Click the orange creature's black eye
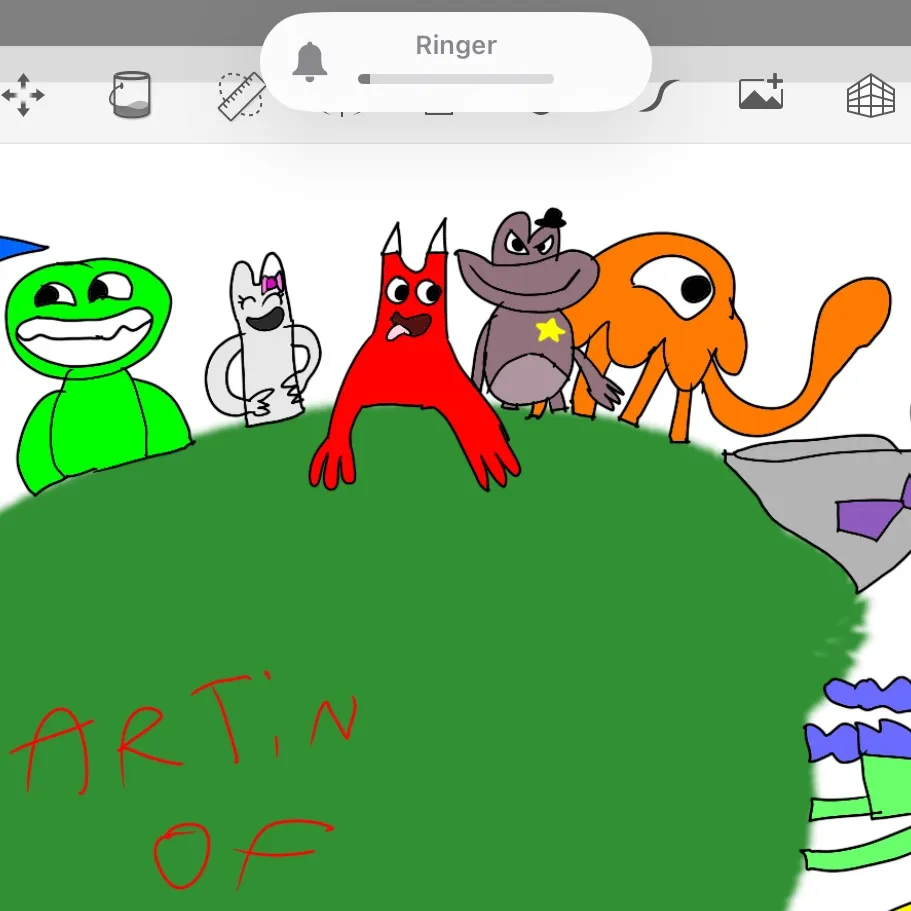The width and height of the screenshot is (911, 911). (x=696, y=290)
